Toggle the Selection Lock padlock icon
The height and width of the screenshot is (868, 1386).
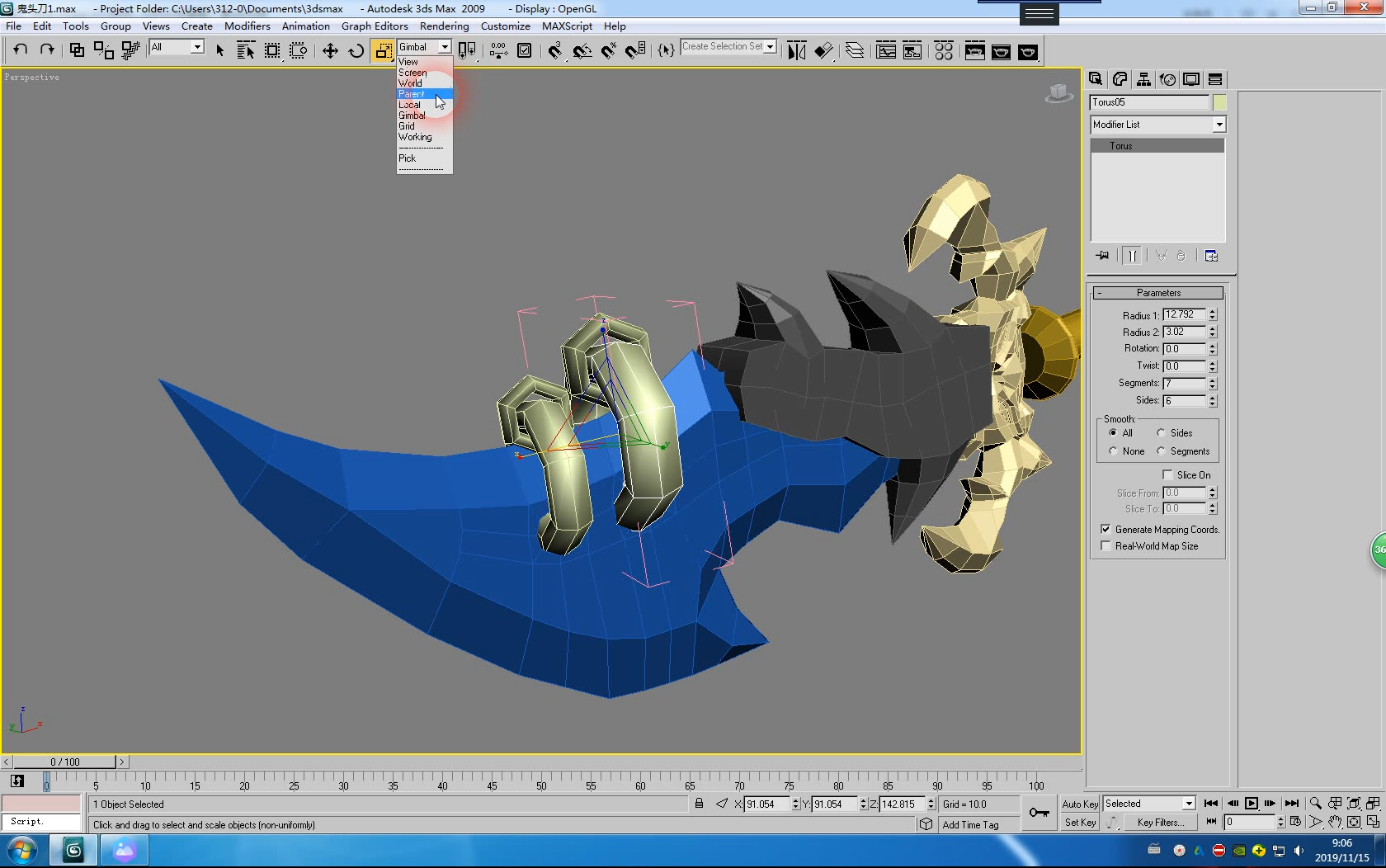pos(699,804)
